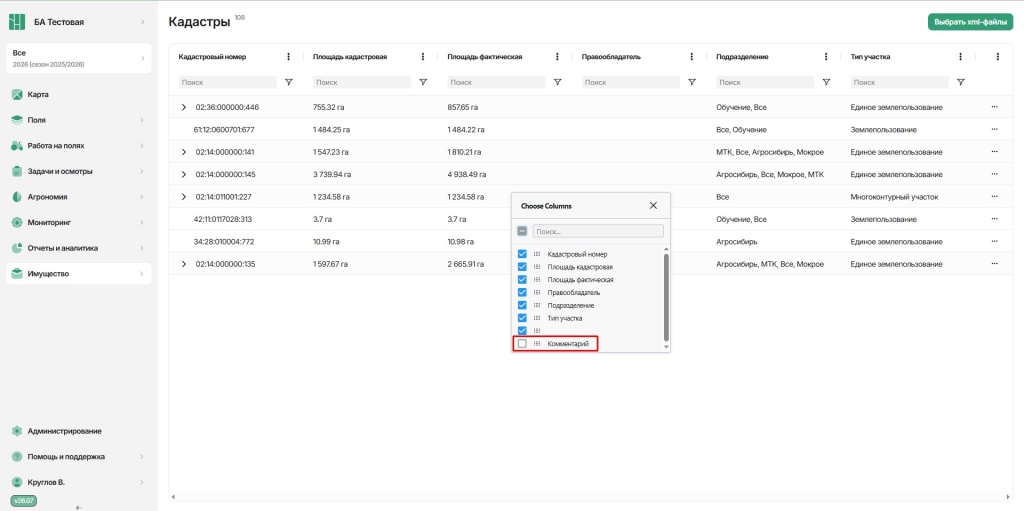The image size is (1024, 511).
Task: Click filter icon under Площадь кадастровая
Action: coord(423,82)
